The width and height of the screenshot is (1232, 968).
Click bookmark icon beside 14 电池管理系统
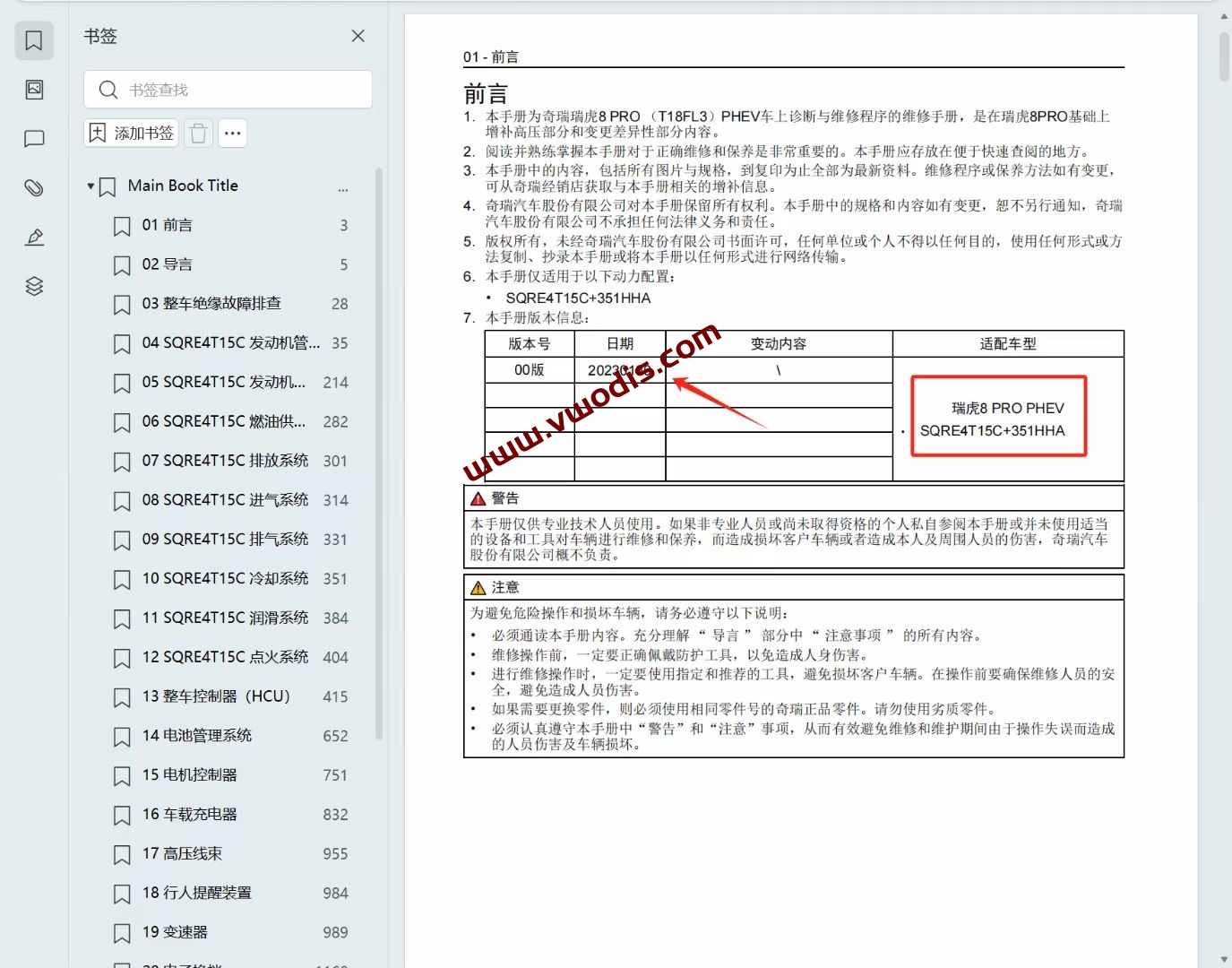(122, 737)
